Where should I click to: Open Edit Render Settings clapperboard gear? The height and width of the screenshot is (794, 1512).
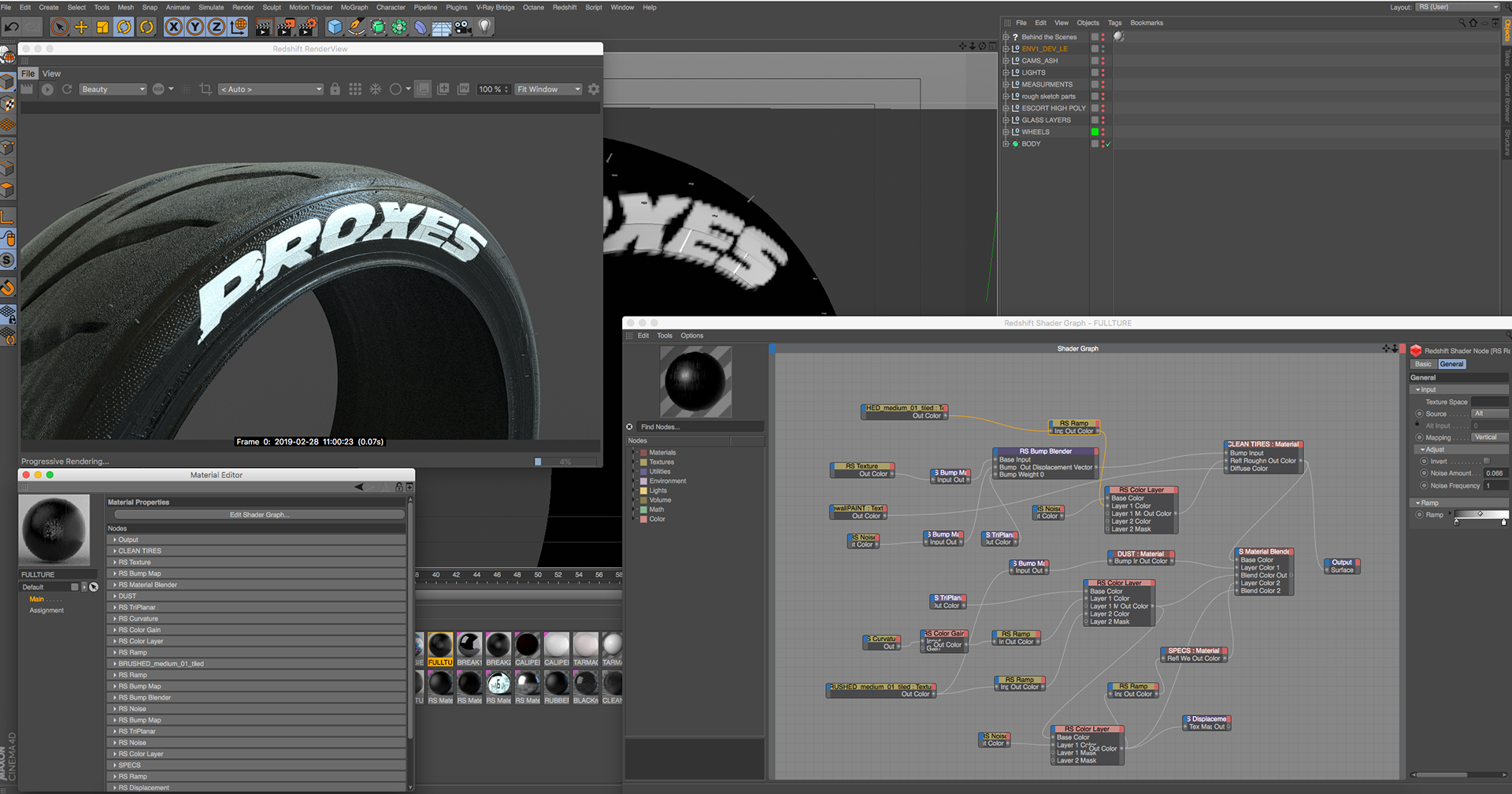click(x=308, y=27)
